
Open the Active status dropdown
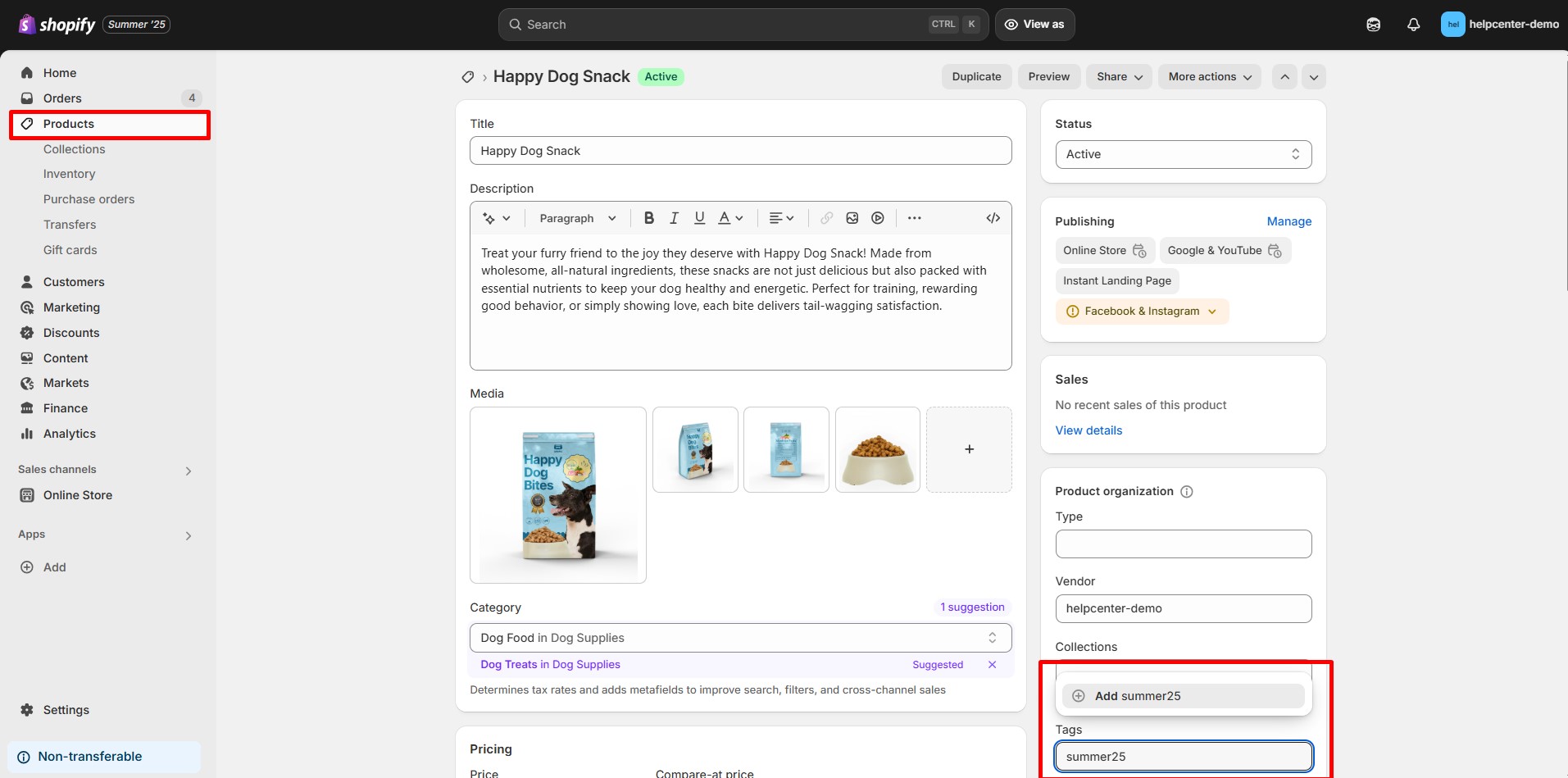tap(1182, 154)
